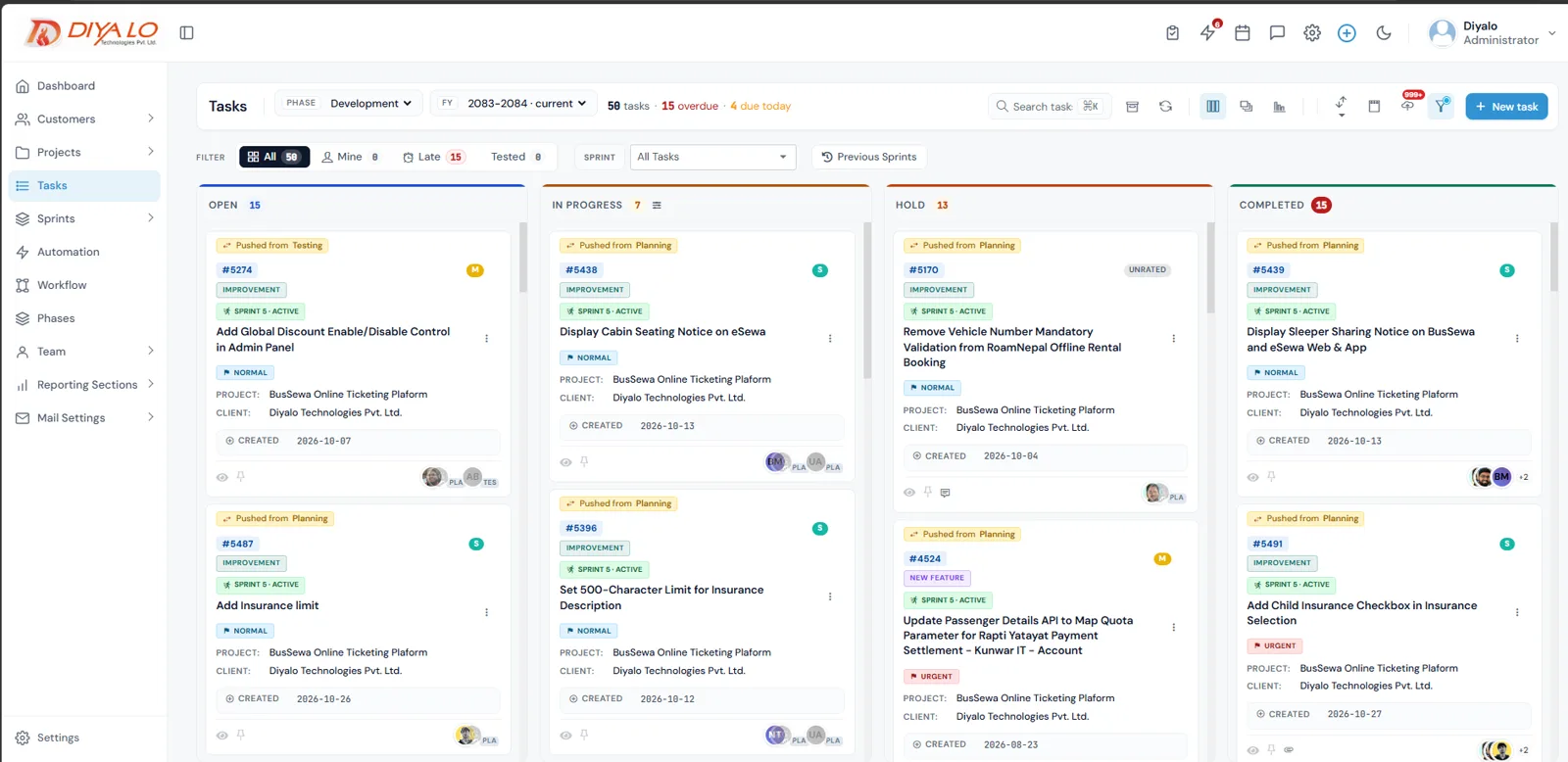Click the cloud upload icon with 999+ badge
This screenshot has width=1568, height=762.
(1407, 105)
